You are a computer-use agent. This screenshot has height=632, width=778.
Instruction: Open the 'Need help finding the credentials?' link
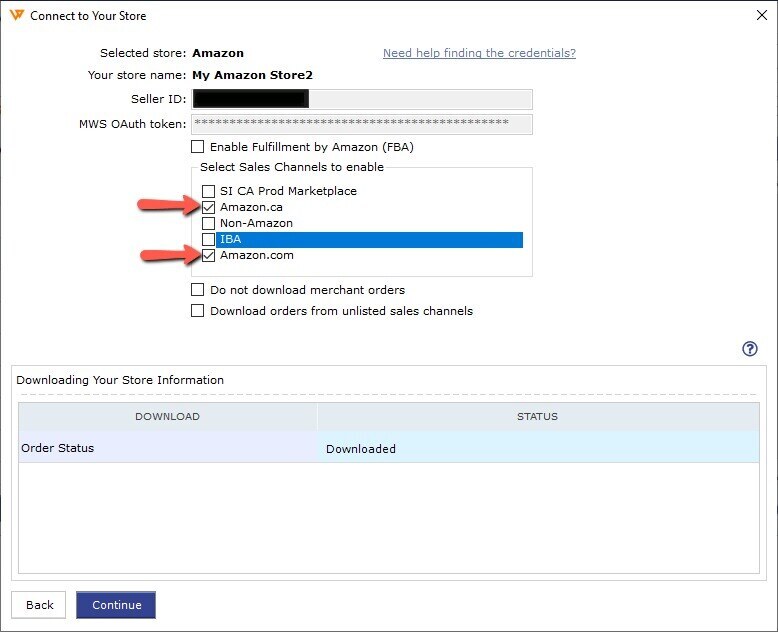click(479, 53)
